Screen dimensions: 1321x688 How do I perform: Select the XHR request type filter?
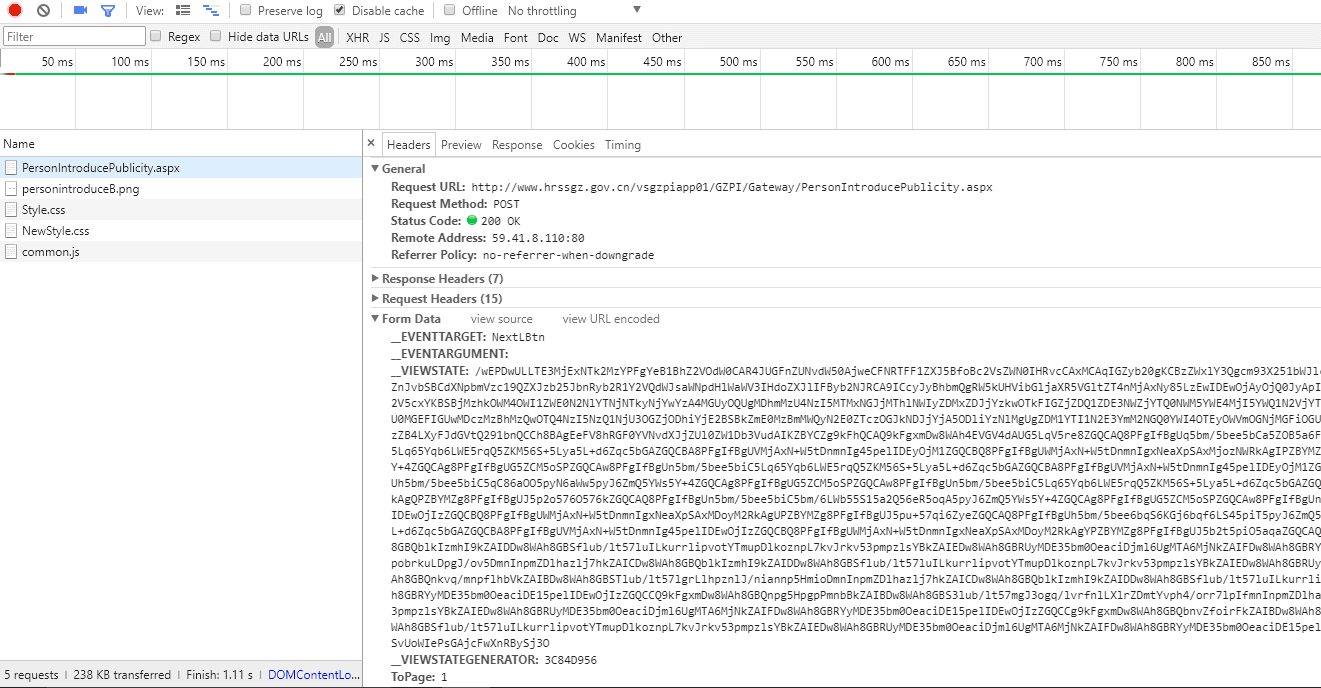[x=357, y=38]
